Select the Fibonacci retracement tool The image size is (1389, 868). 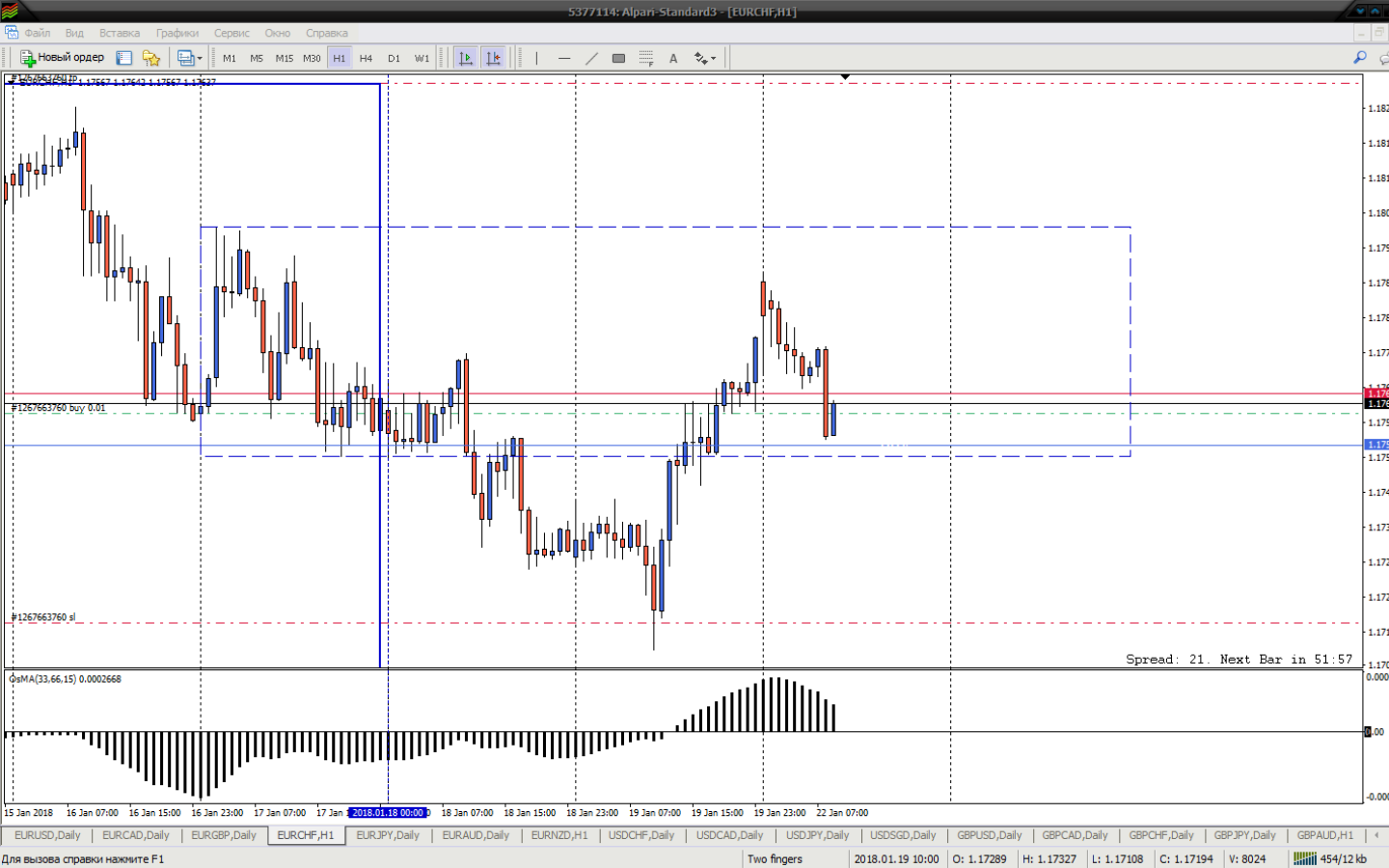coord(646,58)
